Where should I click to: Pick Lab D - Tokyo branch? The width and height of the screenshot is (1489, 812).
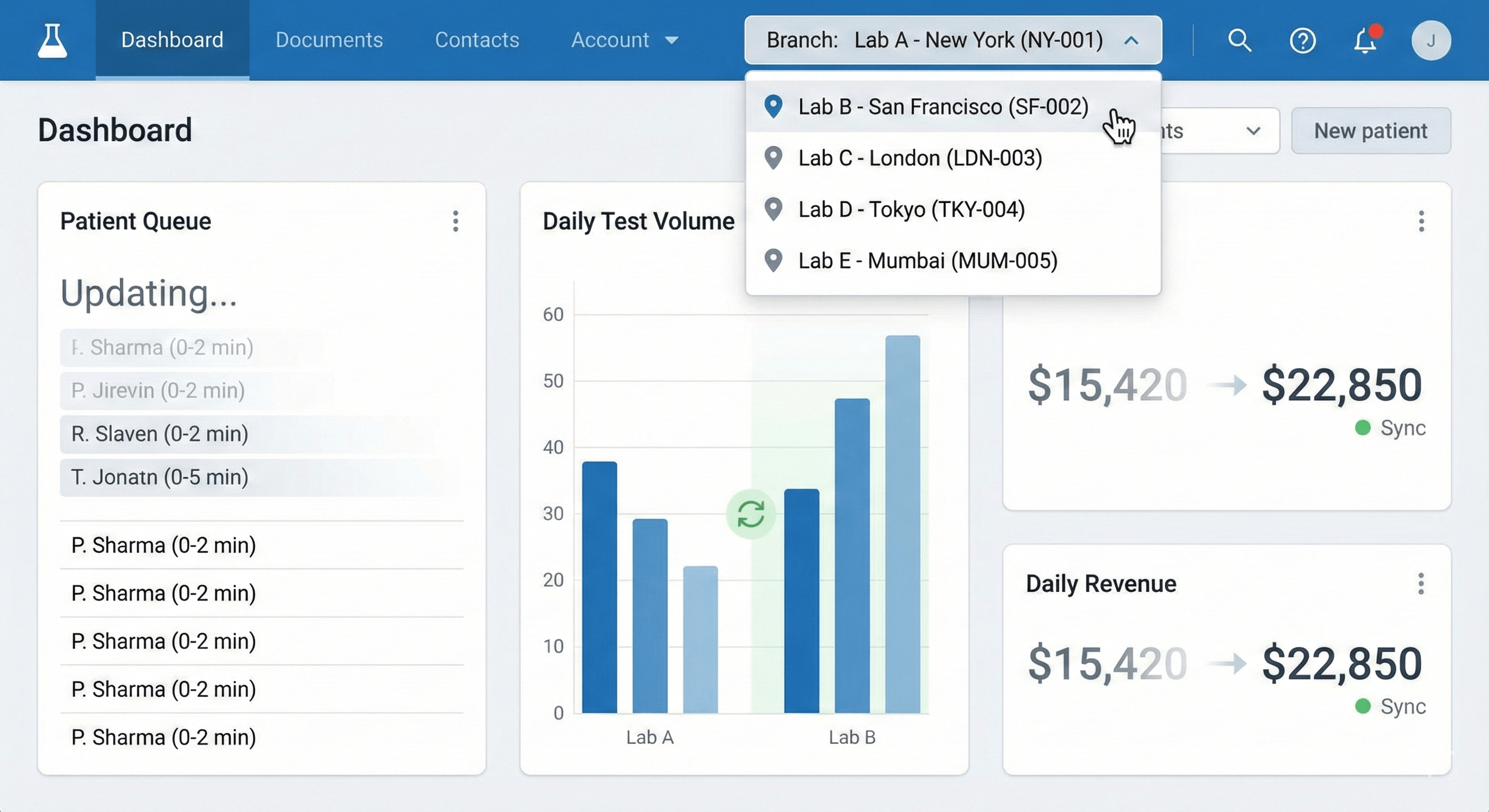pyautogui.click(x=911, y=209)
